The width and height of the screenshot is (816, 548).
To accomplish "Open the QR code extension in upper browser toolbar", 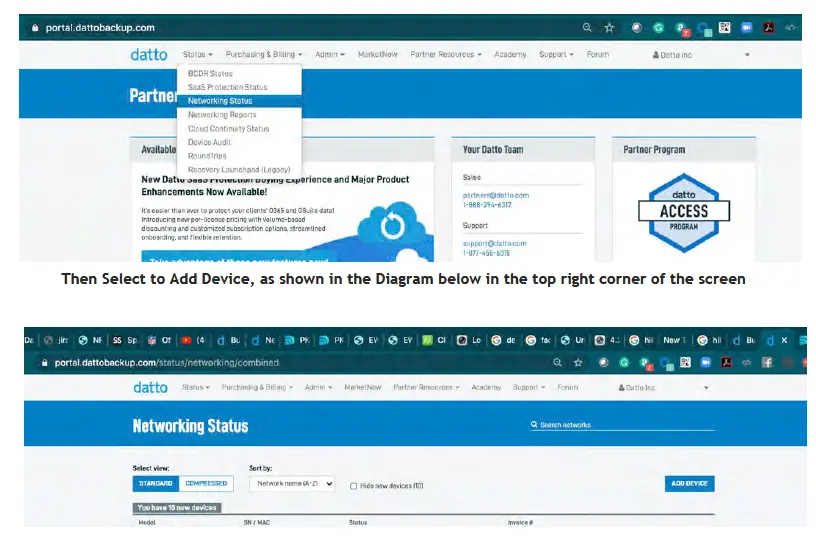I will 724,28.
